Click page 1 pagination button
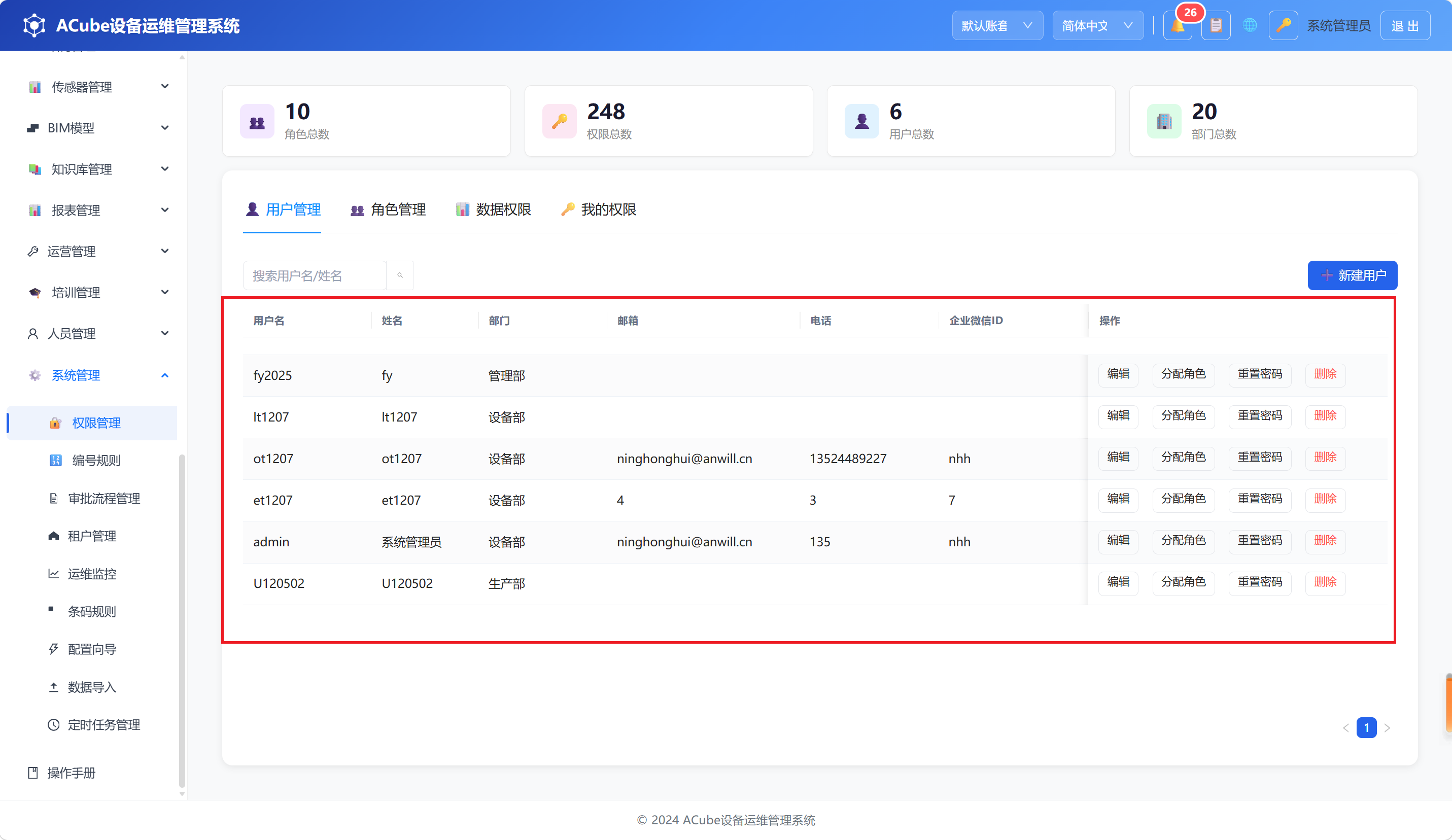 click(1366, 728)
